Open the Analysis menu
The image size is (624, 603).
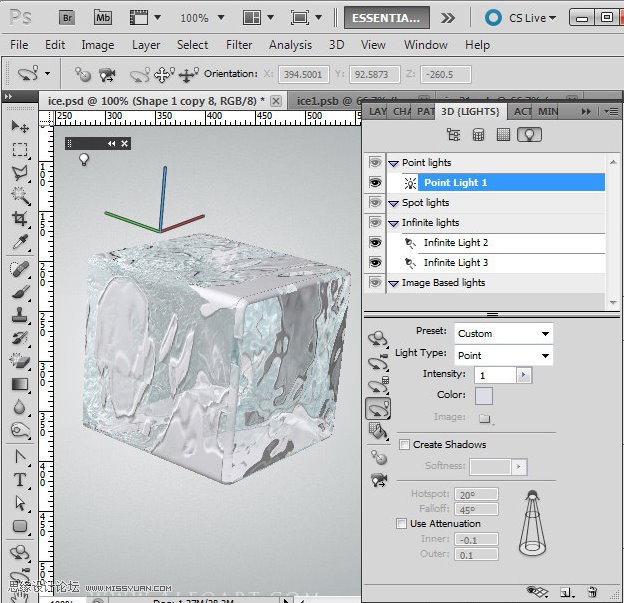point(290,45)
